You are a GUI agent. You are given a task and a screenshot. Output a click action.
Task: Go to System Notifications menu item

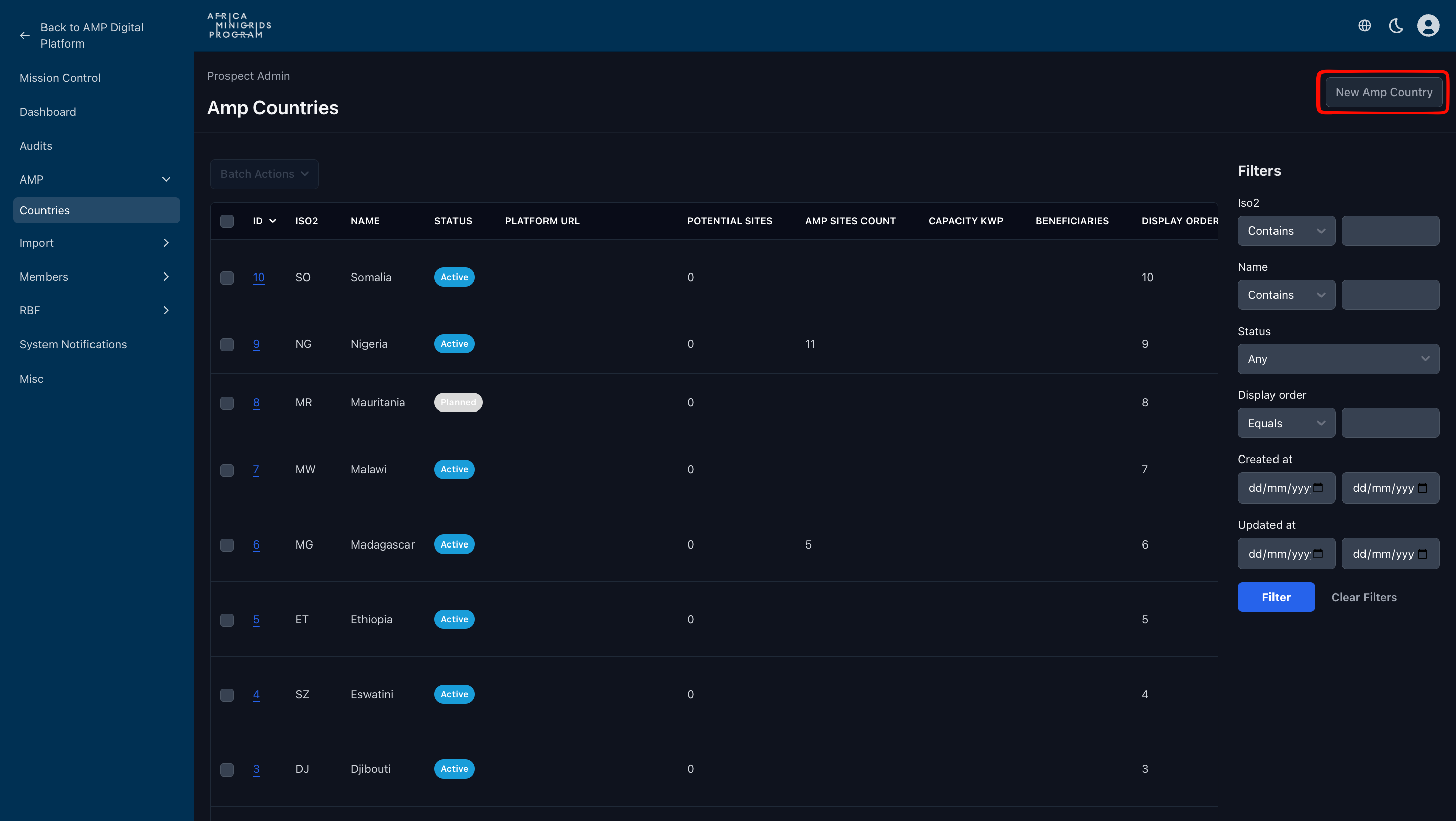coord(73,344)
